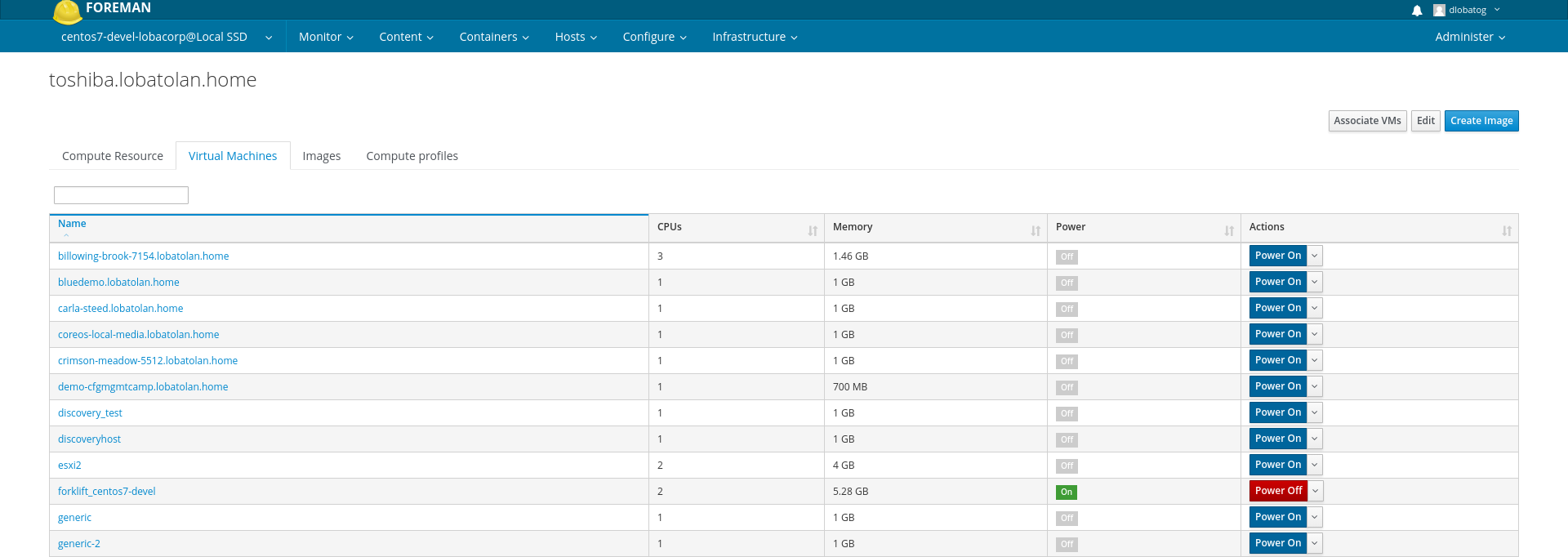1568x557 pixels.
Task: Expand actions dropdown for forklift_centos7-devel row
Action: click(1316, 491)
